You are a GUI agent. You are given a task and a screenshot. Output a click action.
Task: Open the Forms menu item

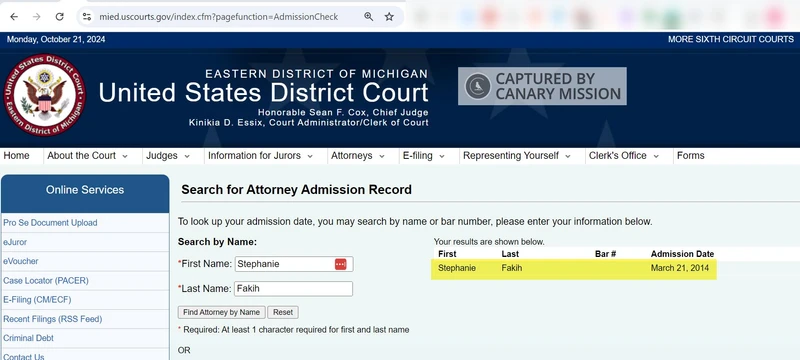(690, 156)
